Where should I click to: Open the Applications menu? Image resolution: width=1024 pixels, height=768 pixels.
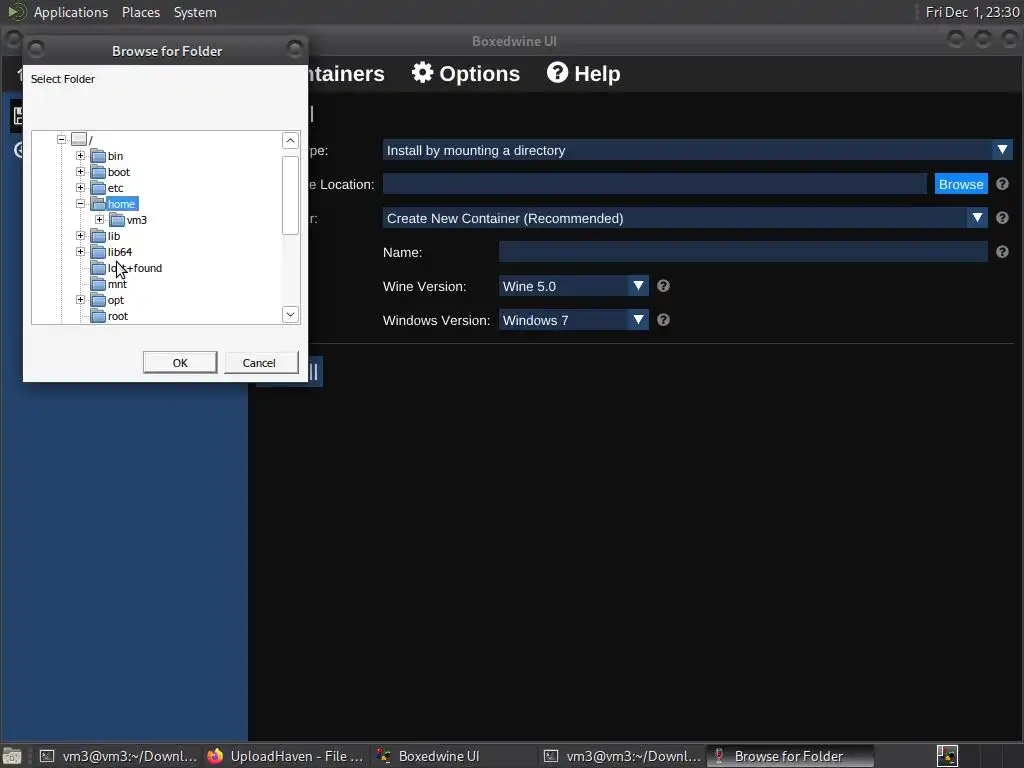pyautogui.click(x=71, y=12)
